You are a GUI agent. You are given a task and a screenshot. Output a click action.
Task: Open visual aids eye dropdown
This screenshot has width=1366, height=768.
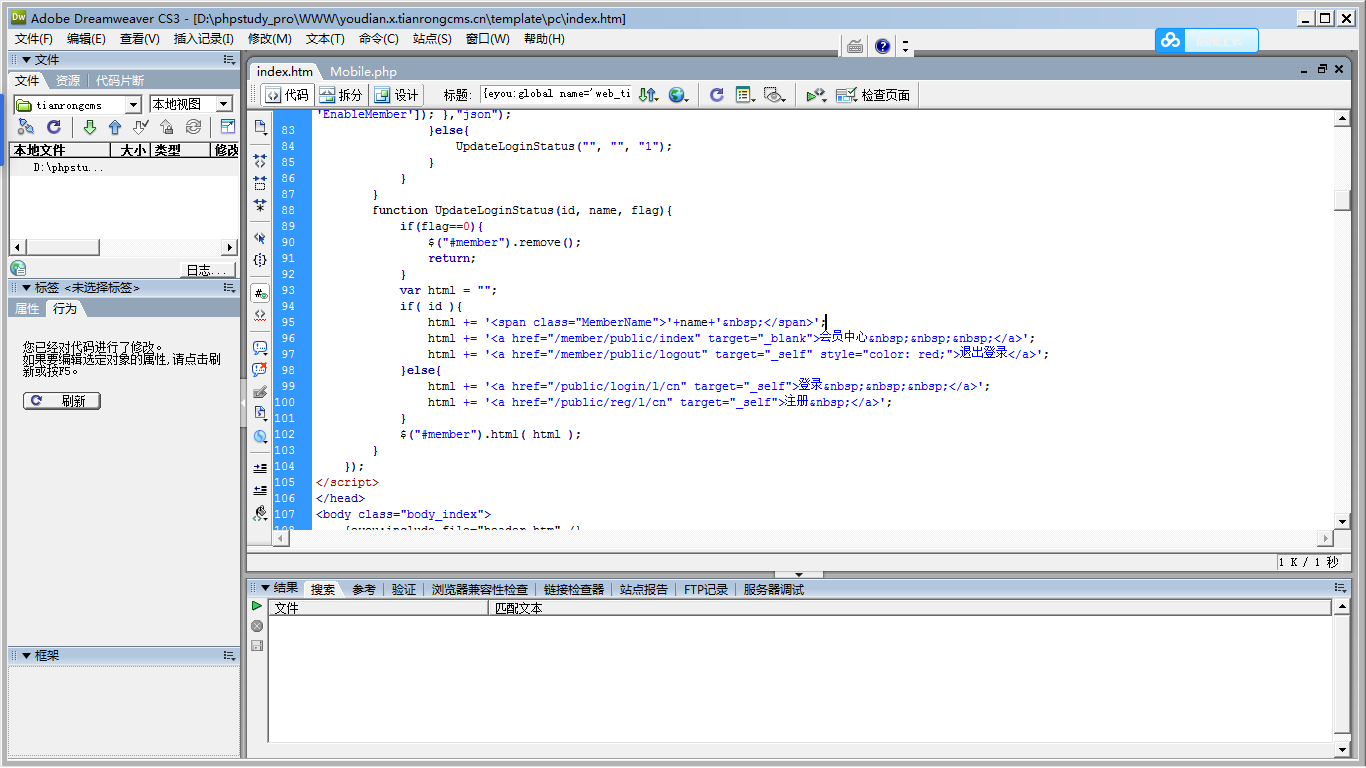[x=775, y=95]
